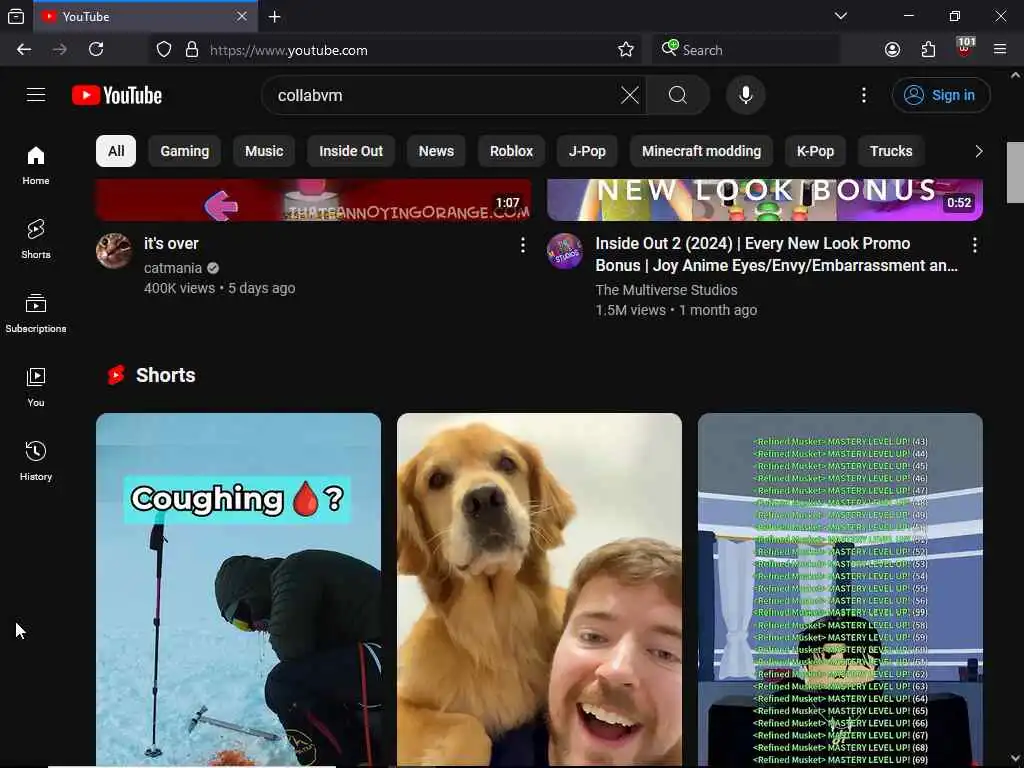Open Shorts in sidebar
Image resolution: width=1024 pixels, height=768 pixels.
click(36, 239)
